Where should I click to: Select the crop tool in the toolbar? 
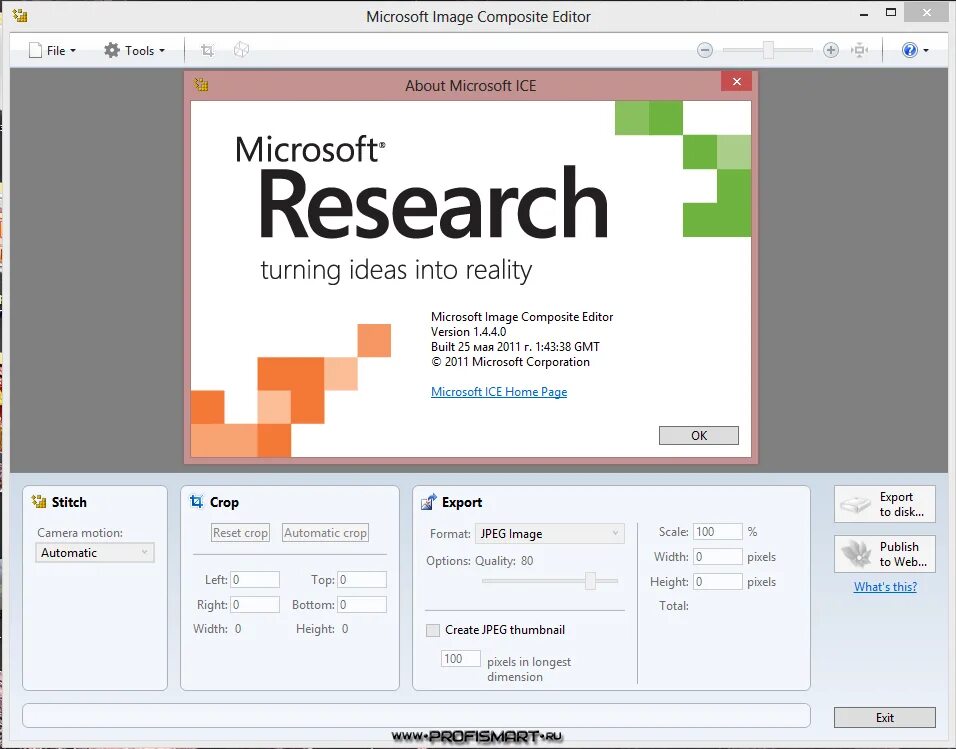click(x=207, y=50)
